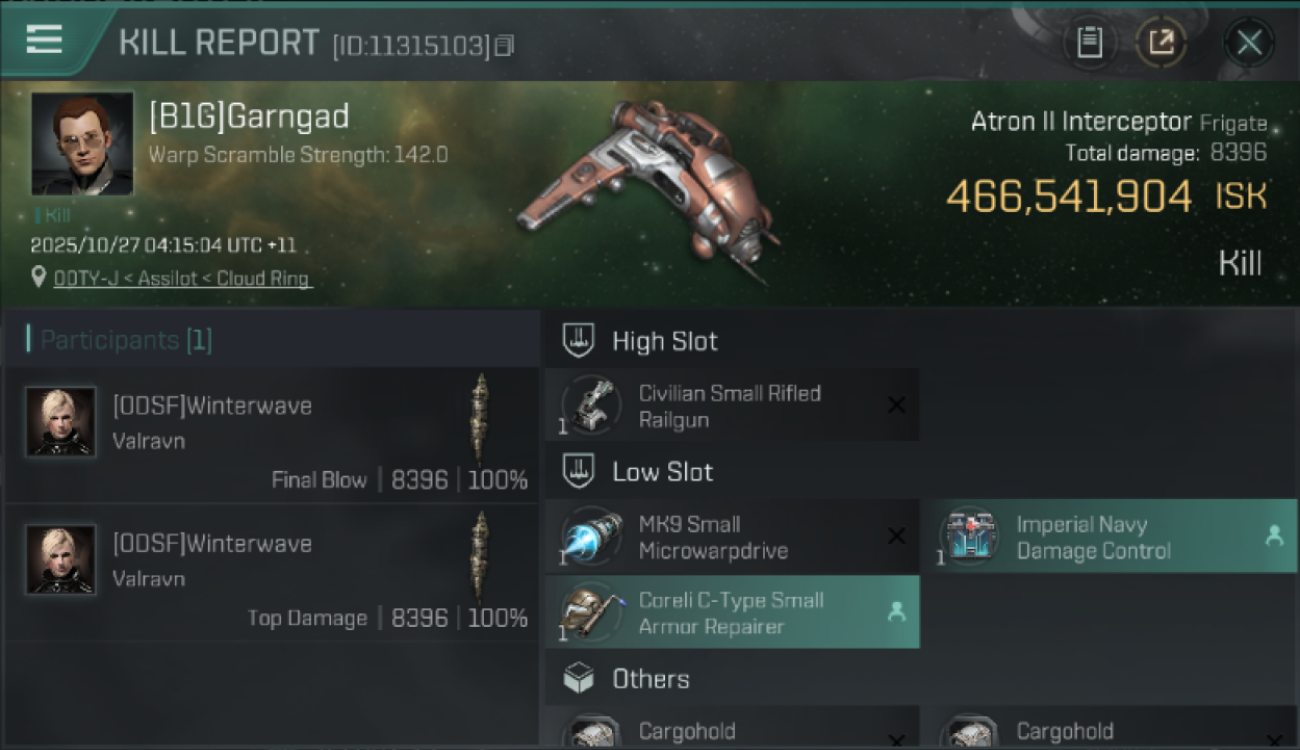This screenshot has height=750, width=1300.
Task: Select the Civilian Small Rifled Railgun icon
Action: (x=591, y=405)
